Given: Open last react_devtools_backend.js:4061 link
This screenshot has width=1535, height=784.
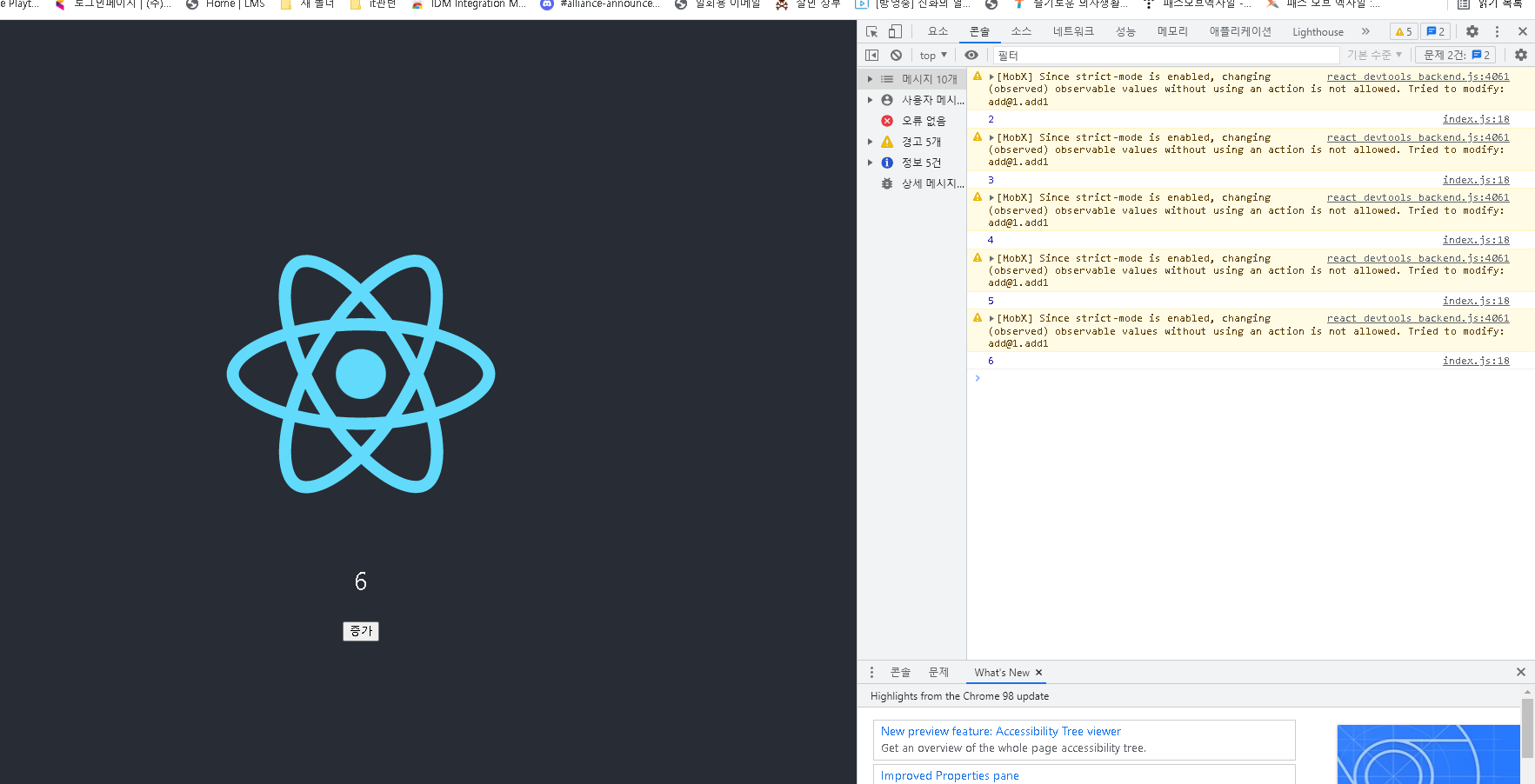Looking at the screenshot, I should (1418, 319).
